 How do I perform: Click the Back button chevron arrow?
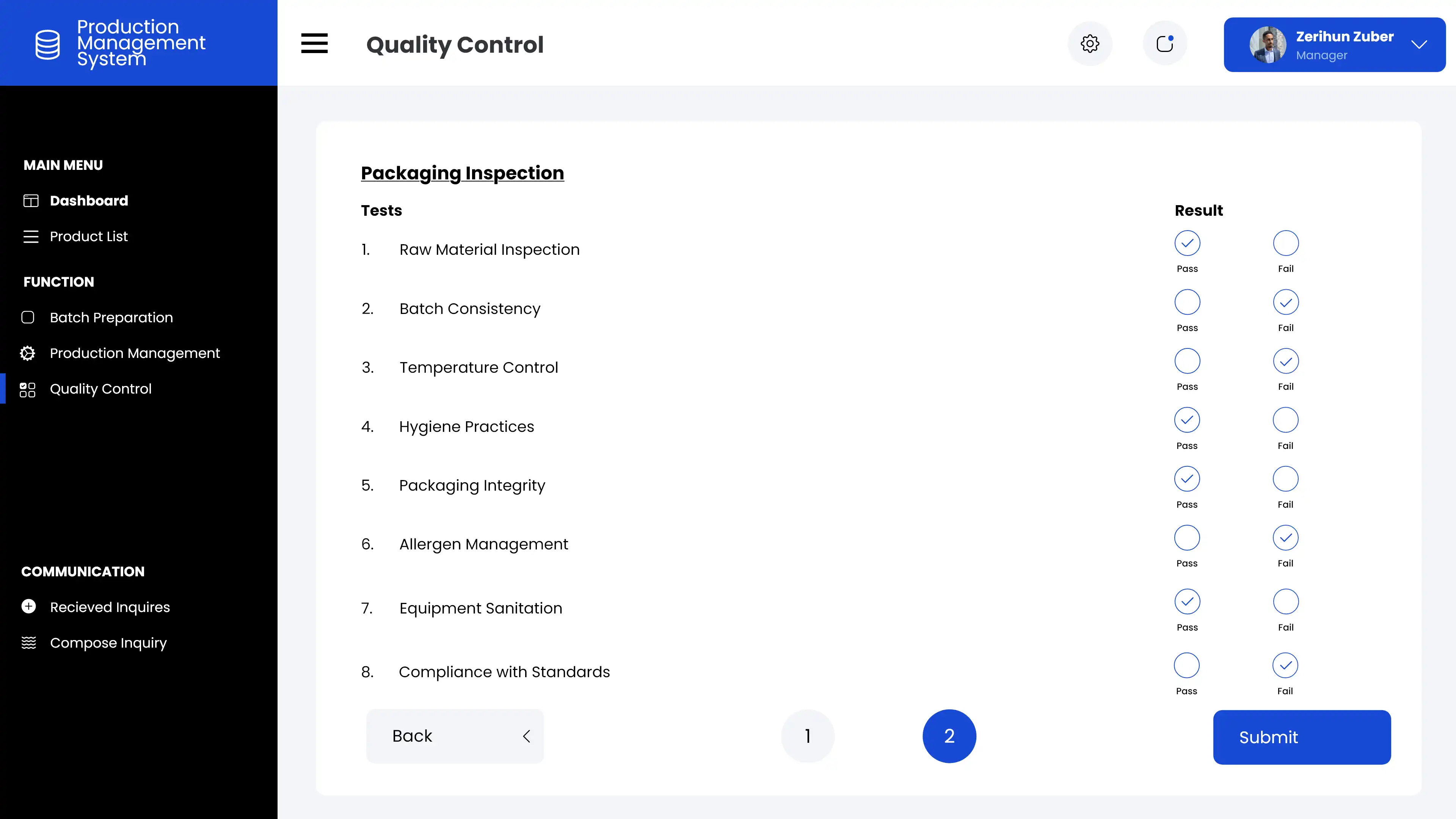[x=526, y=736]
